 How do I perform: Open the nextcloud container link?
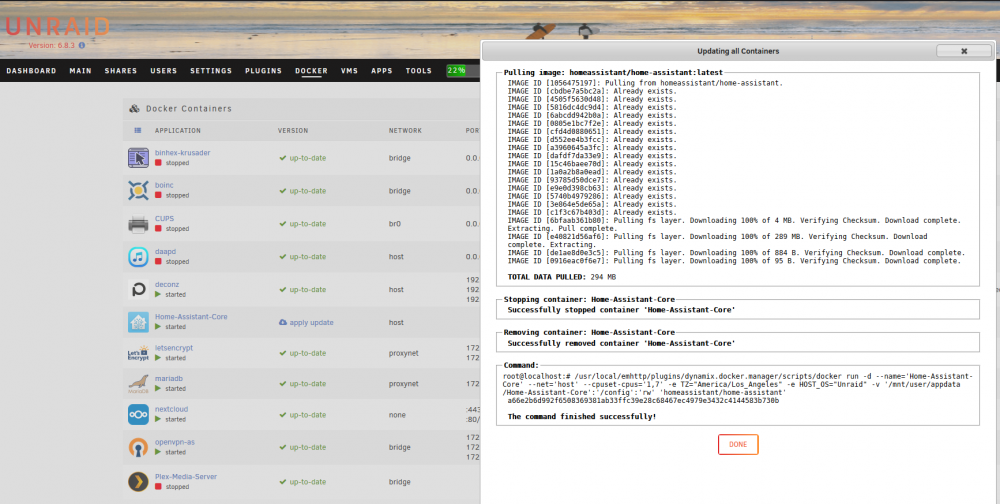click(172, 409)
